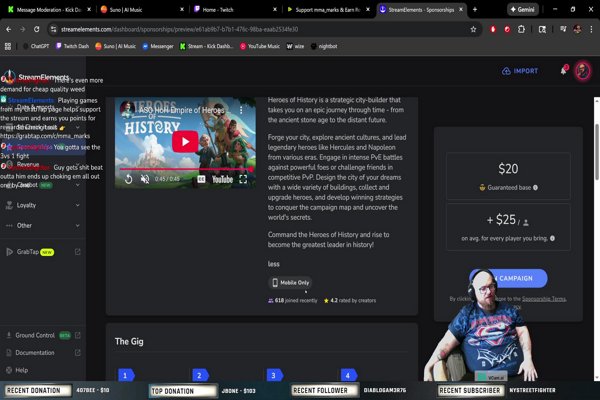600x400 pixels.
Task: Open the Gemini button in tab strip
Action: coord(523,9)
